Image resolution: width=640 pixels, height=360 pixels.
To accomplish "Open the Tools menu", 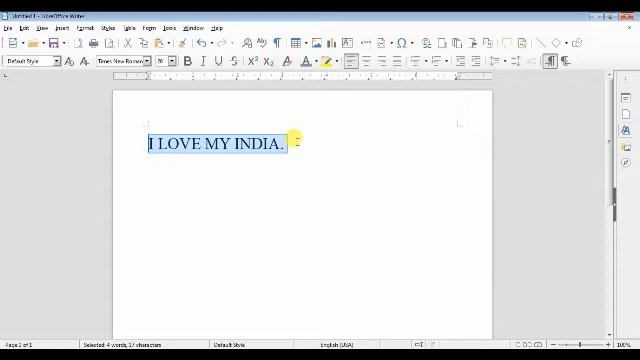I will pos(169,28).
